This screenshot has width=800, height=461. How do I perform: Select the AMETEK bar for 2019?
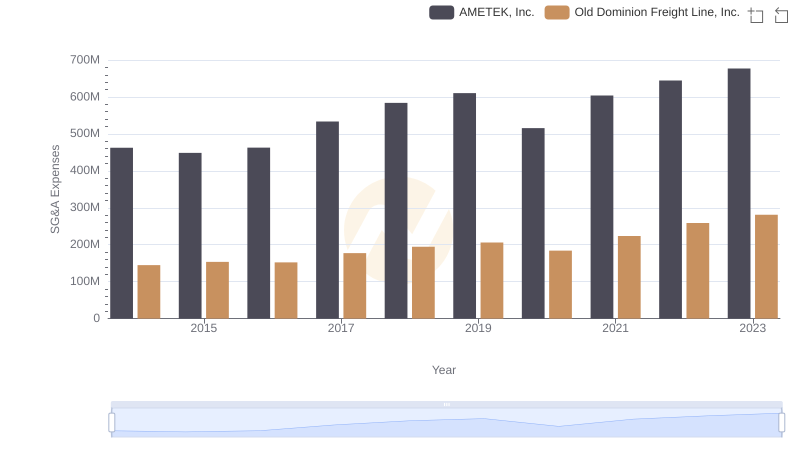pos(464,206)
